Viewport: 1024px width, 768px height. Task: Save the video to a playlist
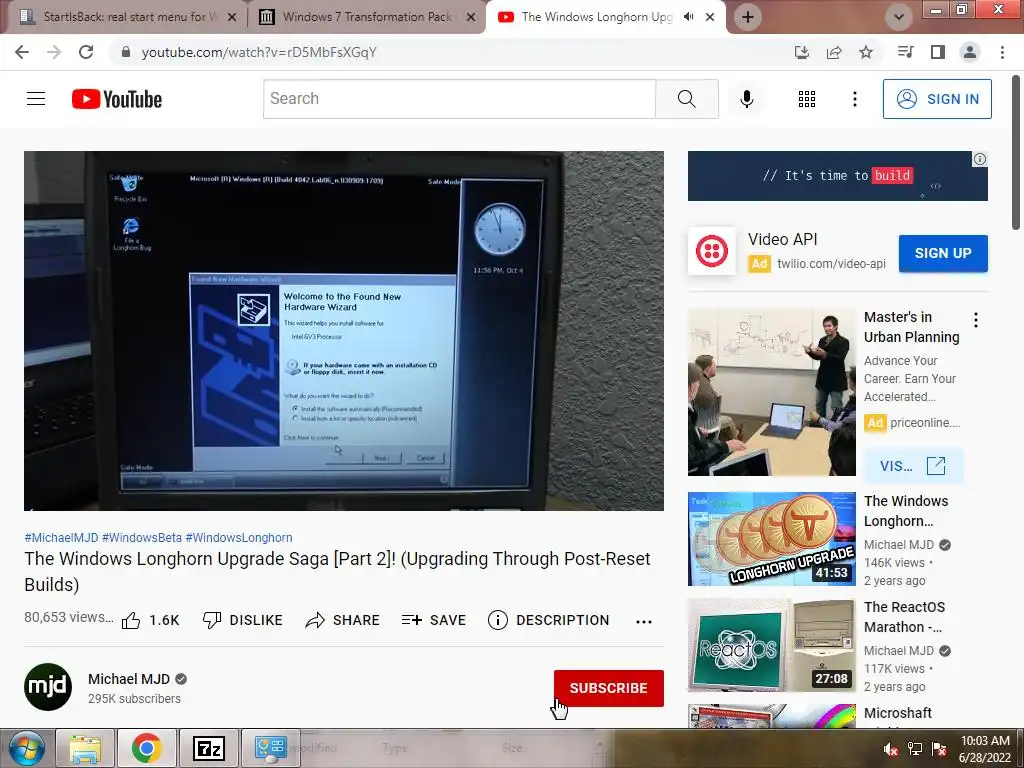coord(434,620)
